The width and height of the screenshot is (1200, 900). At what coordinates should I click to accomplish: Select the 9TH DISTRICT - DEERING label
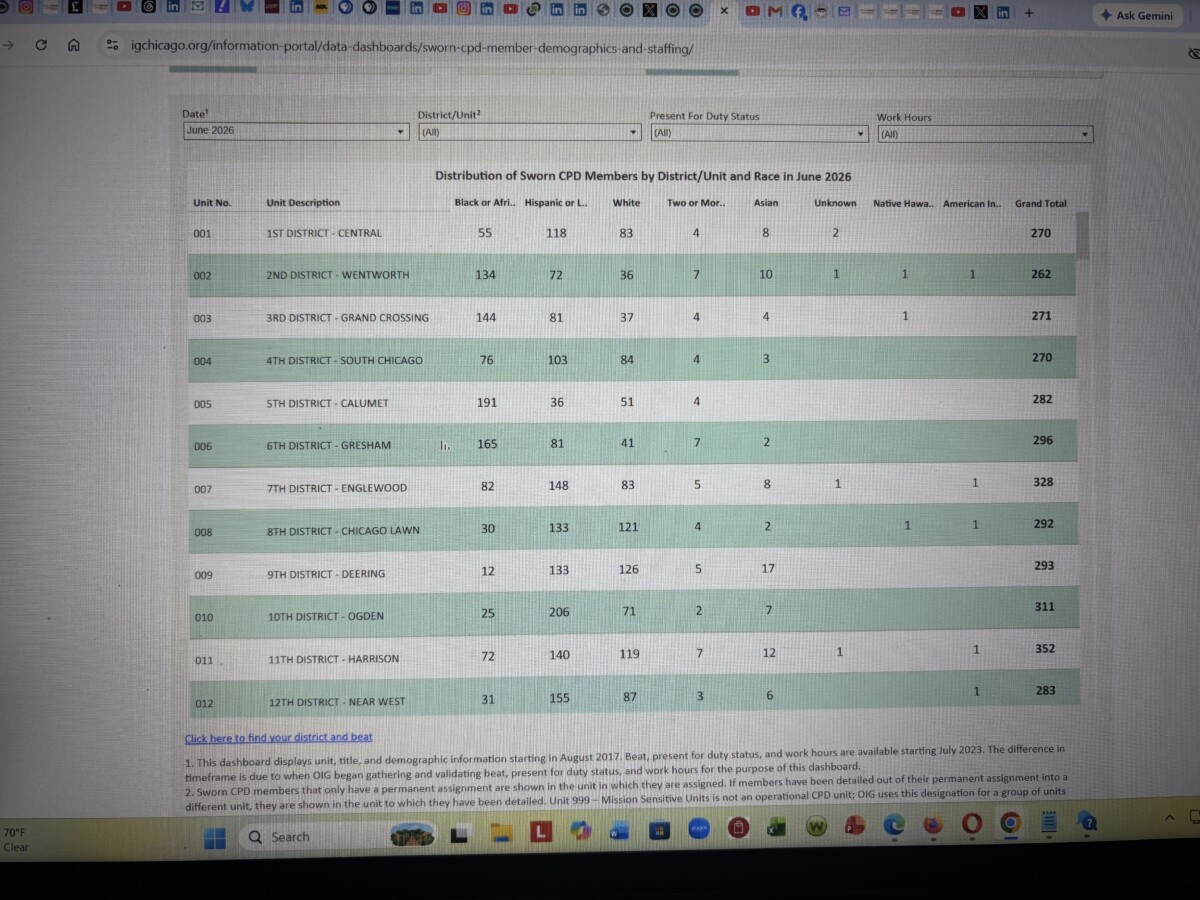coord(325,575)
